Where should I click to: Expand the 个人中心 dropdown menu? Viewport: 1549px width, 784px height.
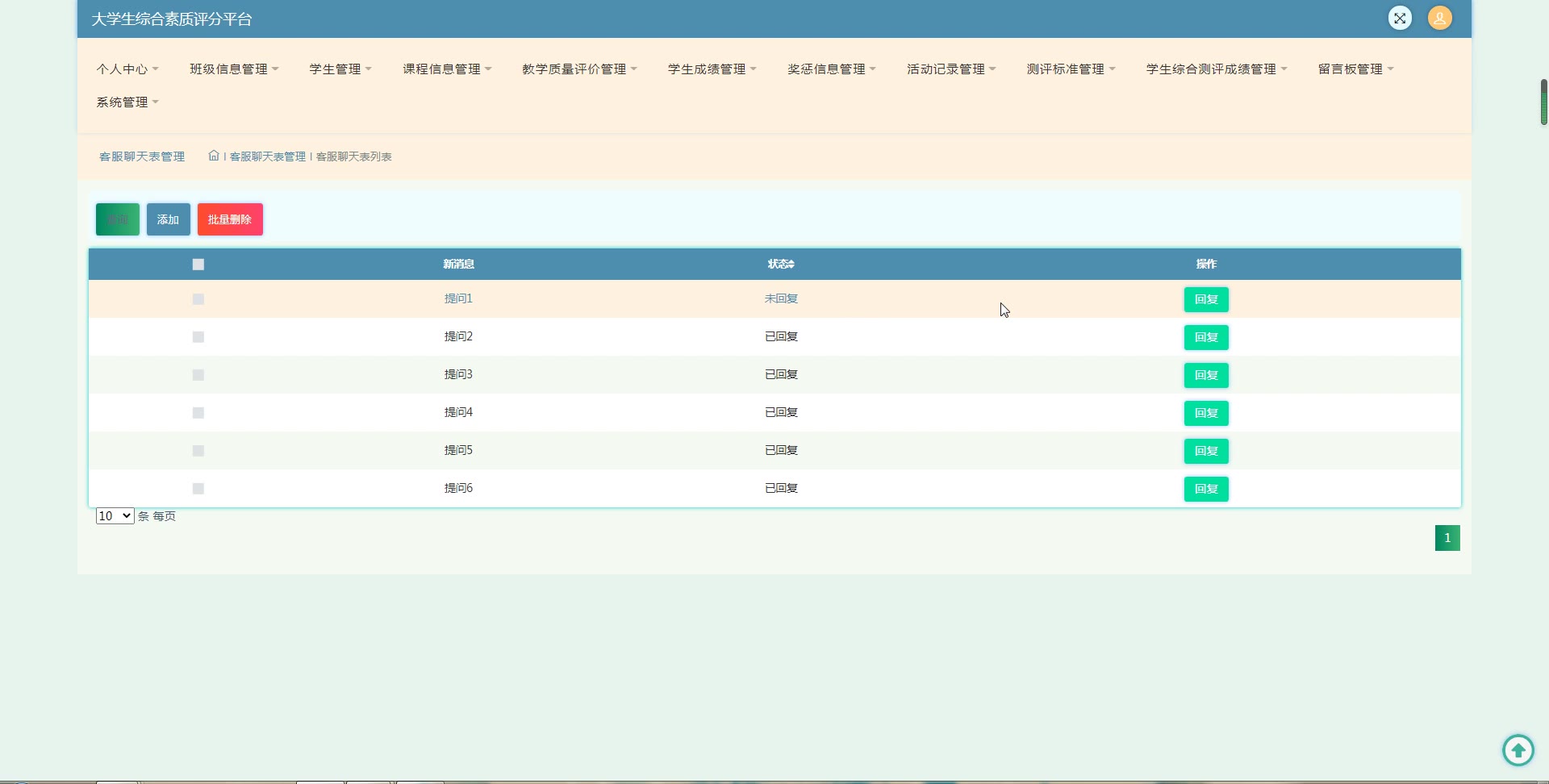(127, 69)
